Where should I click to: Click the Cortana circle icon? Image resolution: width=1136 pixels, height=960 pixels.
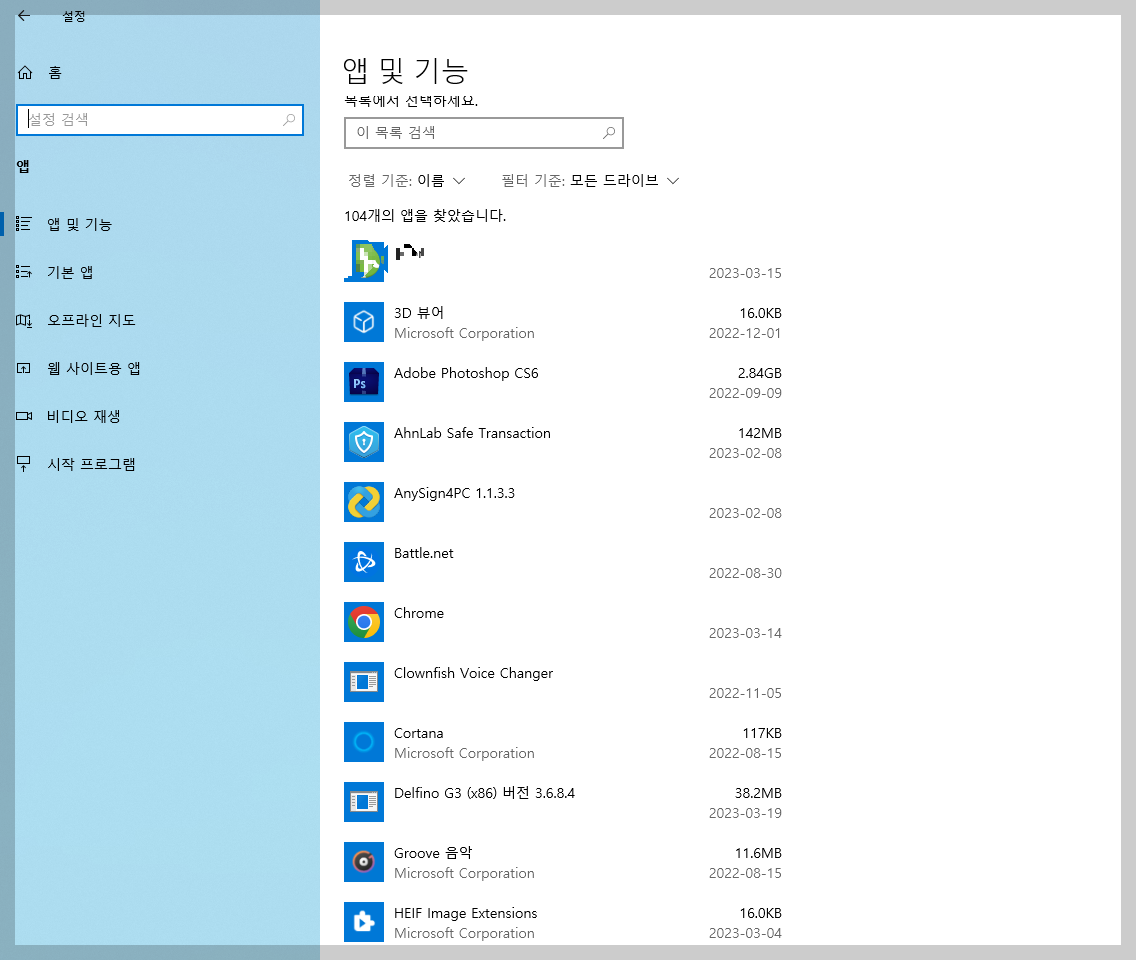click(364, 742)
